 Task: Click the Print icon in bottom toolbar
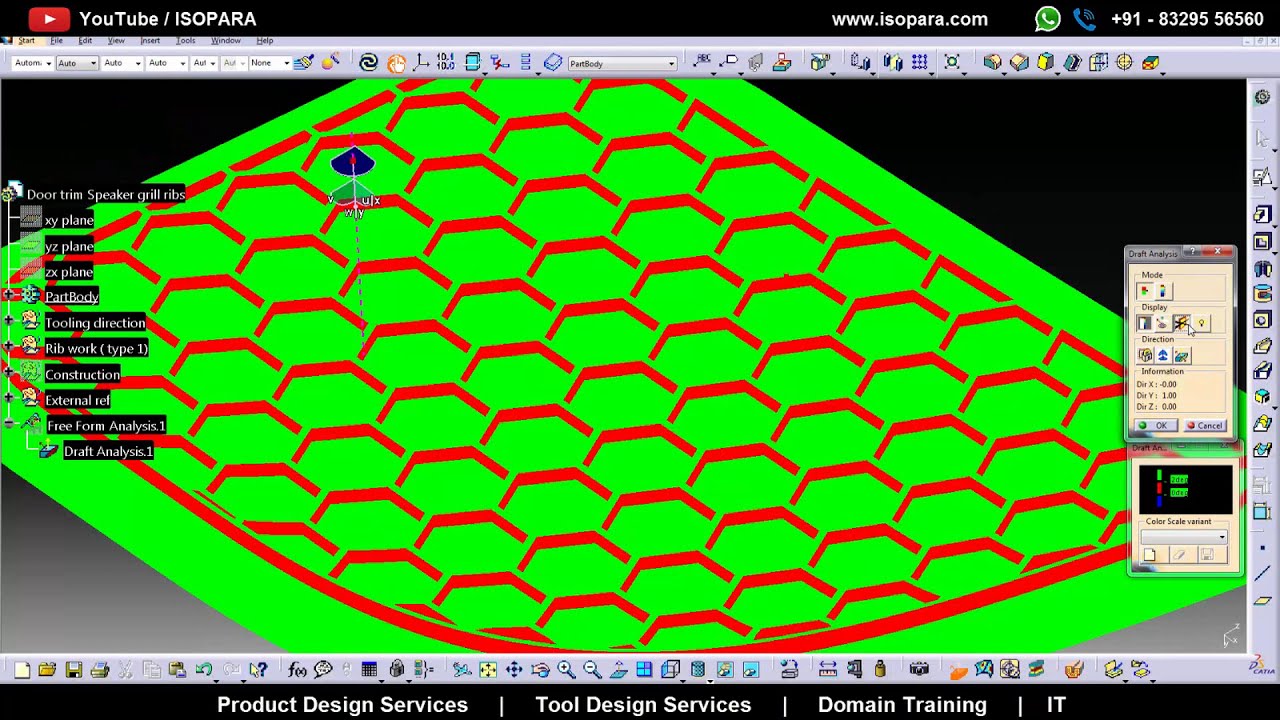(99, 670)
